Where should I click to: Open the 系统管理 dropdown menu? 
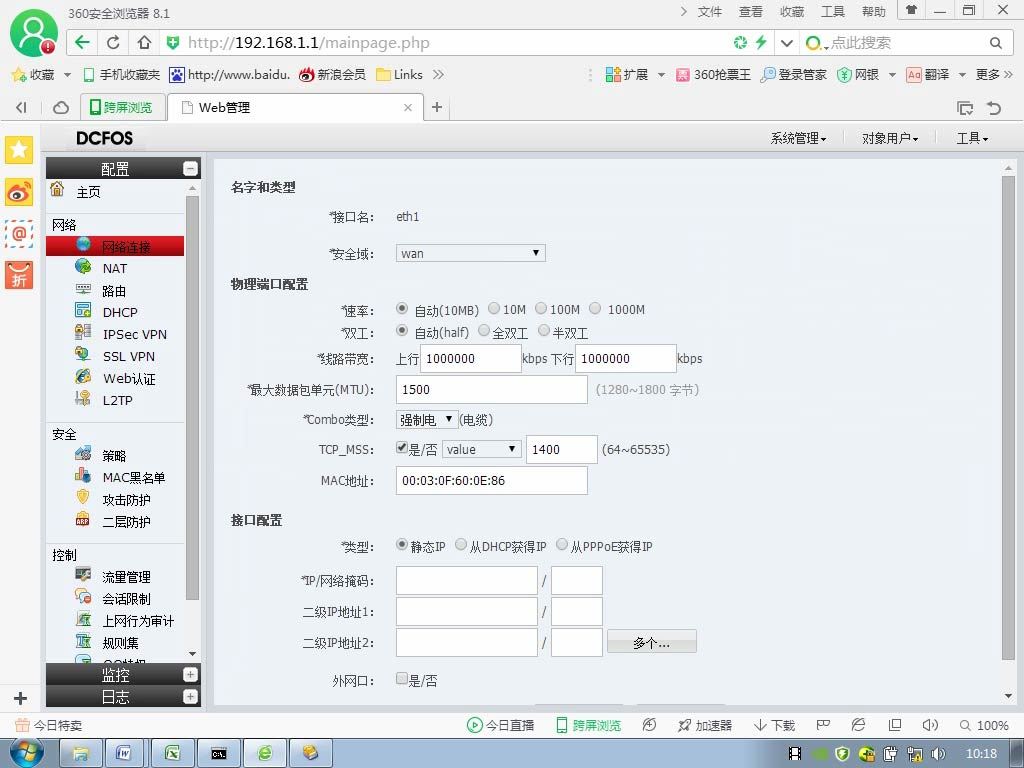(798, 138)
